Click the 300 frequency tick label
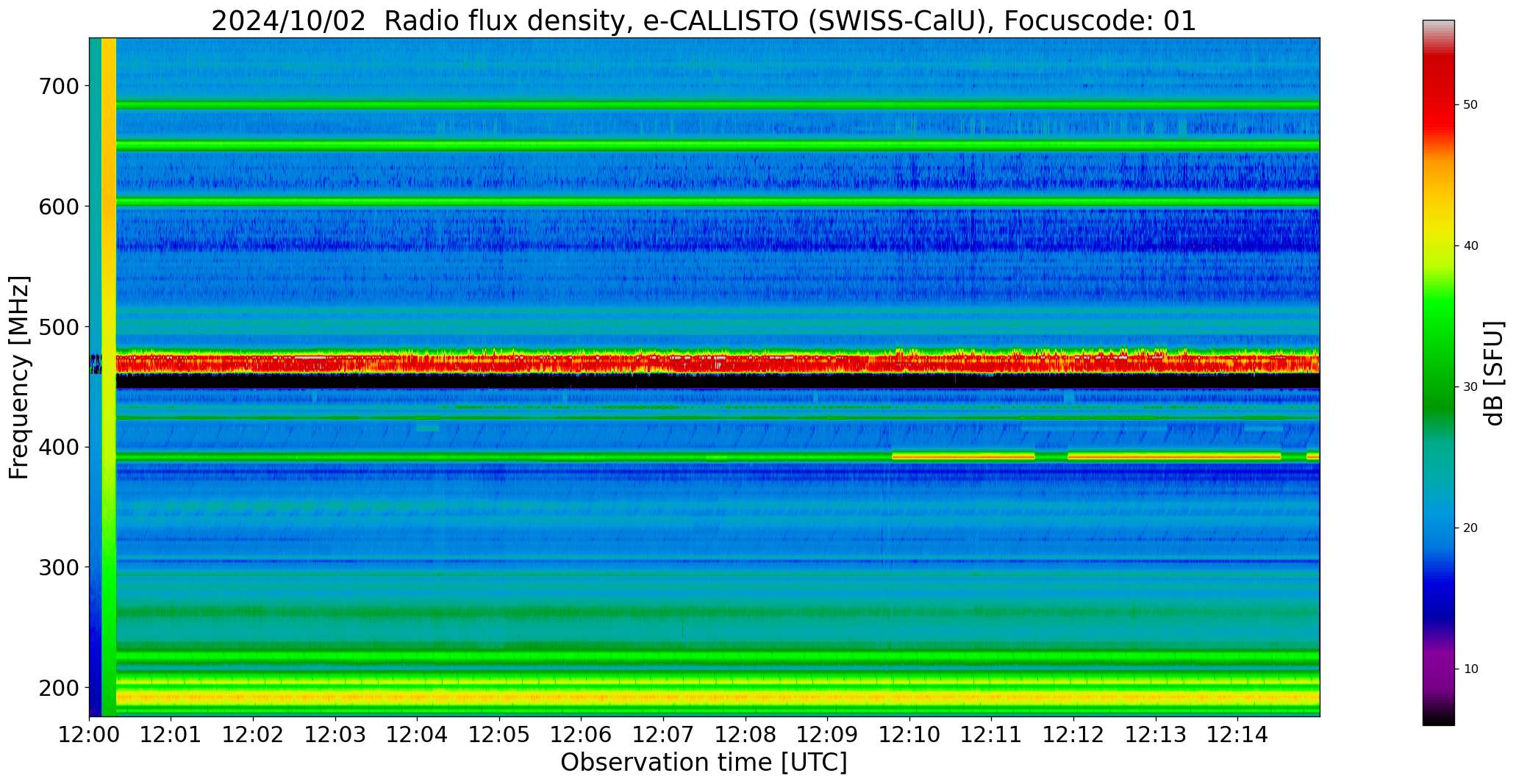This screenshot has width=1516, height=784. click(x=58, y=567)
